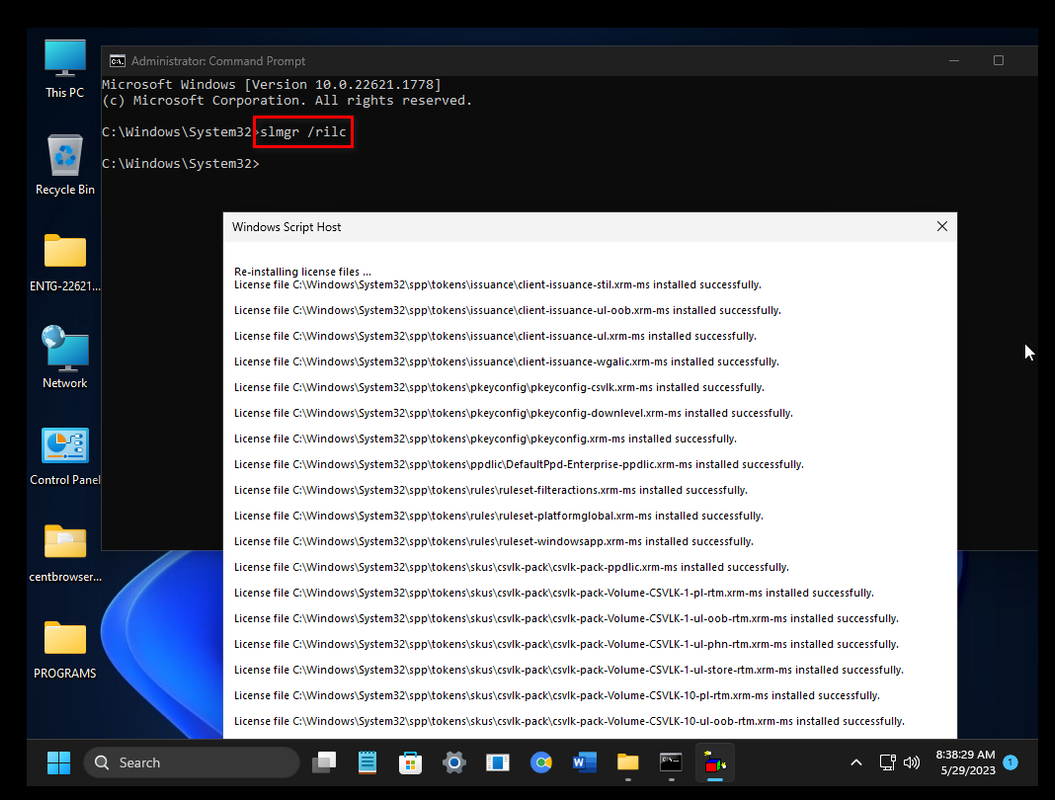Viewport: 1055px width, 800px height.
Task: Click Administrator: Command Prompt title text
Action: [218, 61]
